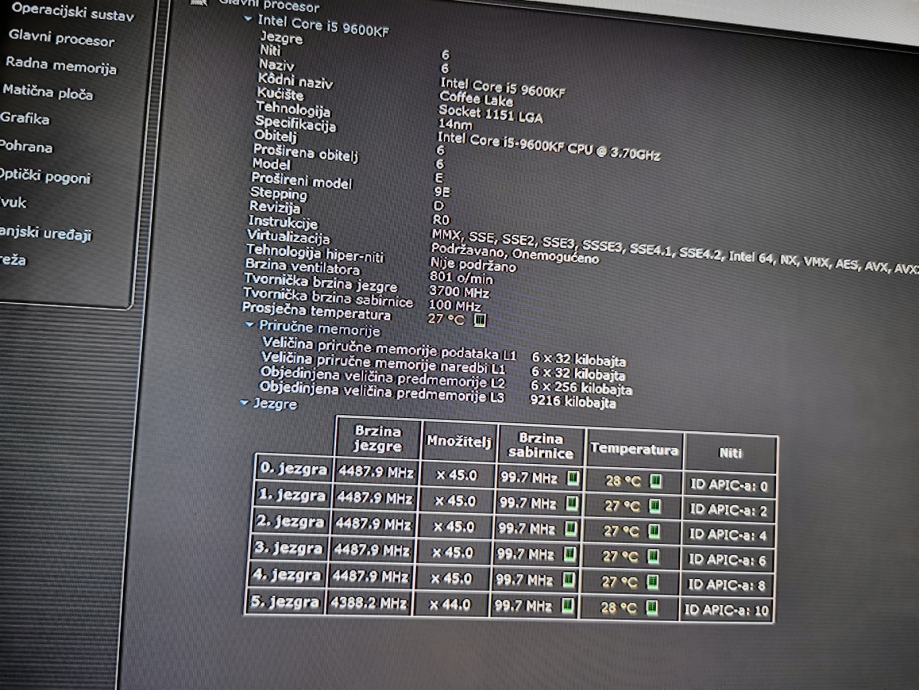Click the ID APIC-a: 10 cell
The image size is (919, 690).
[726, 610]
